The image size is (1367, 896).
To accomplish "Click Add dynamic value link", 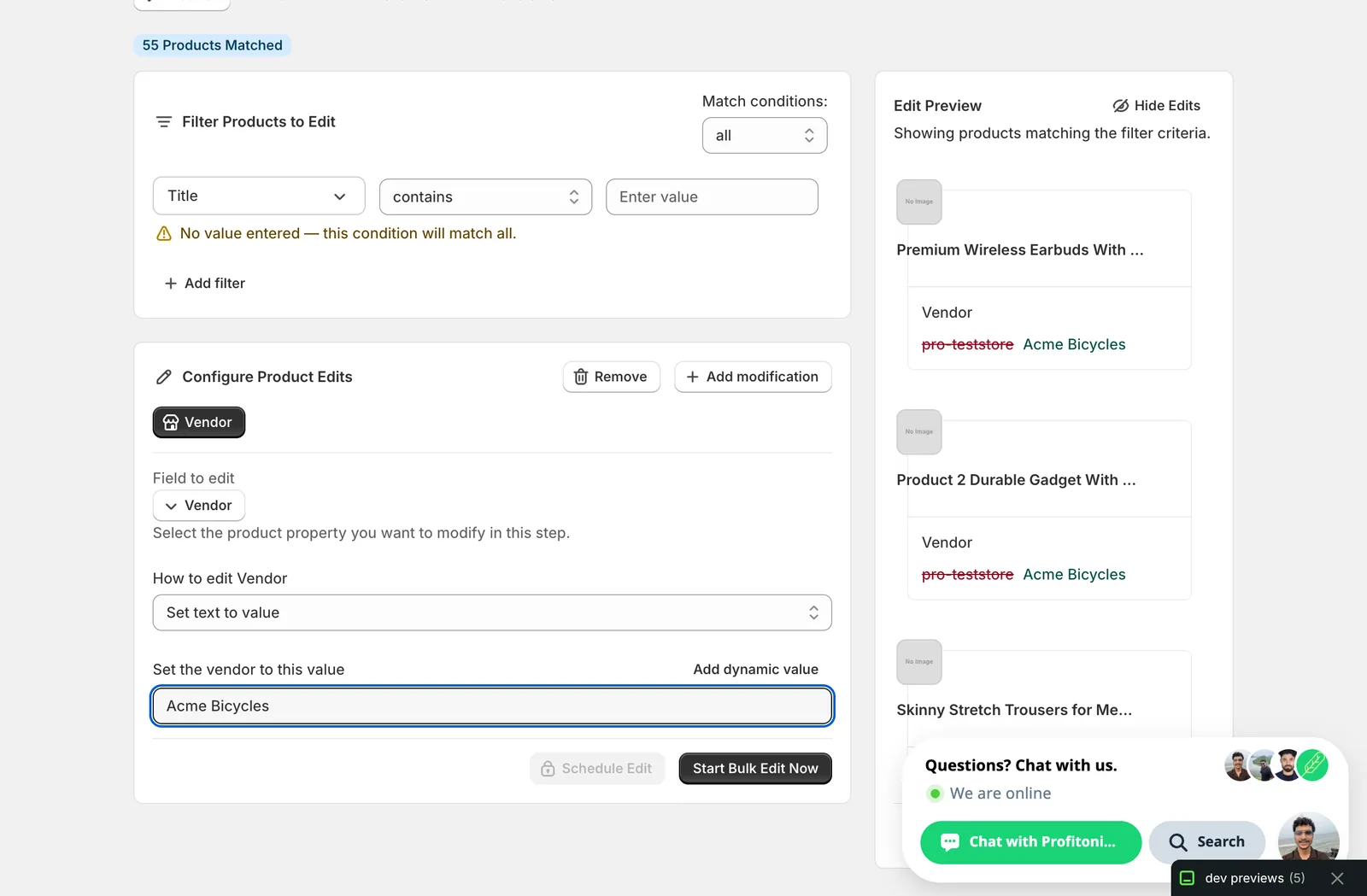I will pos(756,670).
